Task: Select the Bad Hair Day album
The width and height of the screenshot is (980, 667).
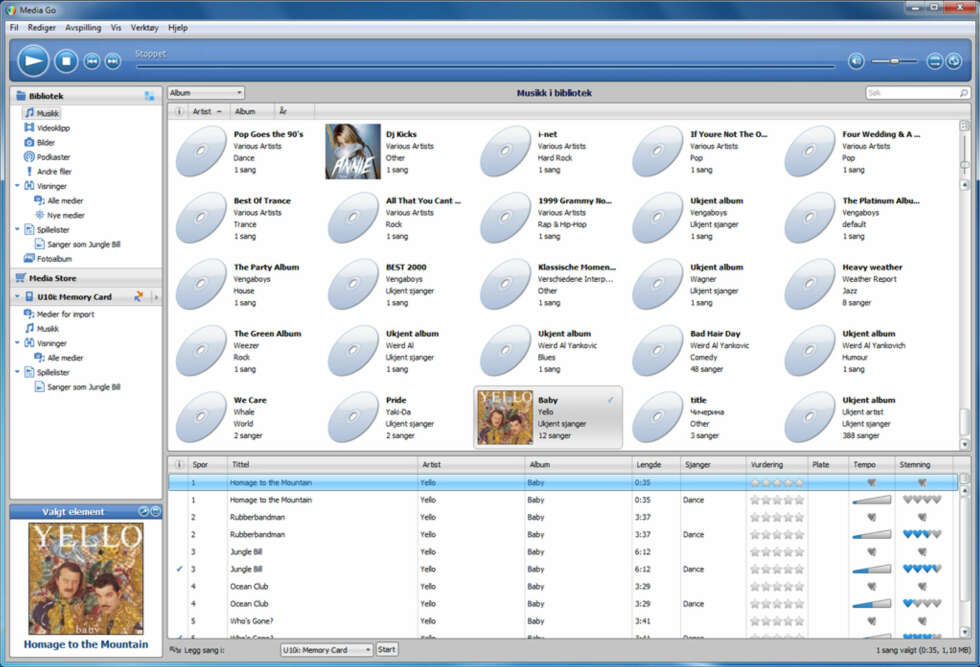Action: point(702,351)
